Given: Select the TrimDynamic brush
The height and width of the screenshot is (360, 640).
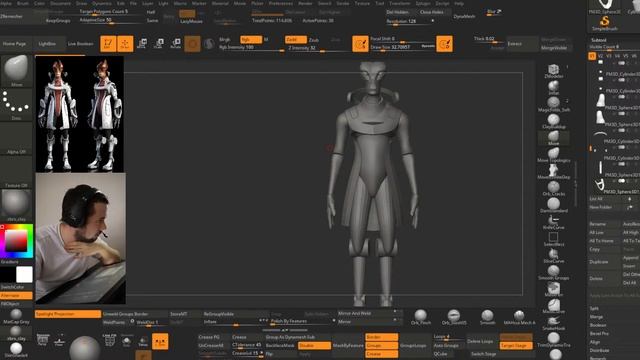Looking at the screenshot, I should click(x=553, y=340).
